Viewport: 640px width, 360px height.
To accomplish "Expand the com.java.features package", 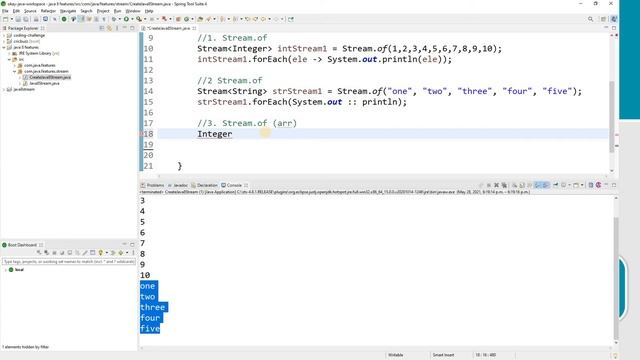I will [15, 65].
